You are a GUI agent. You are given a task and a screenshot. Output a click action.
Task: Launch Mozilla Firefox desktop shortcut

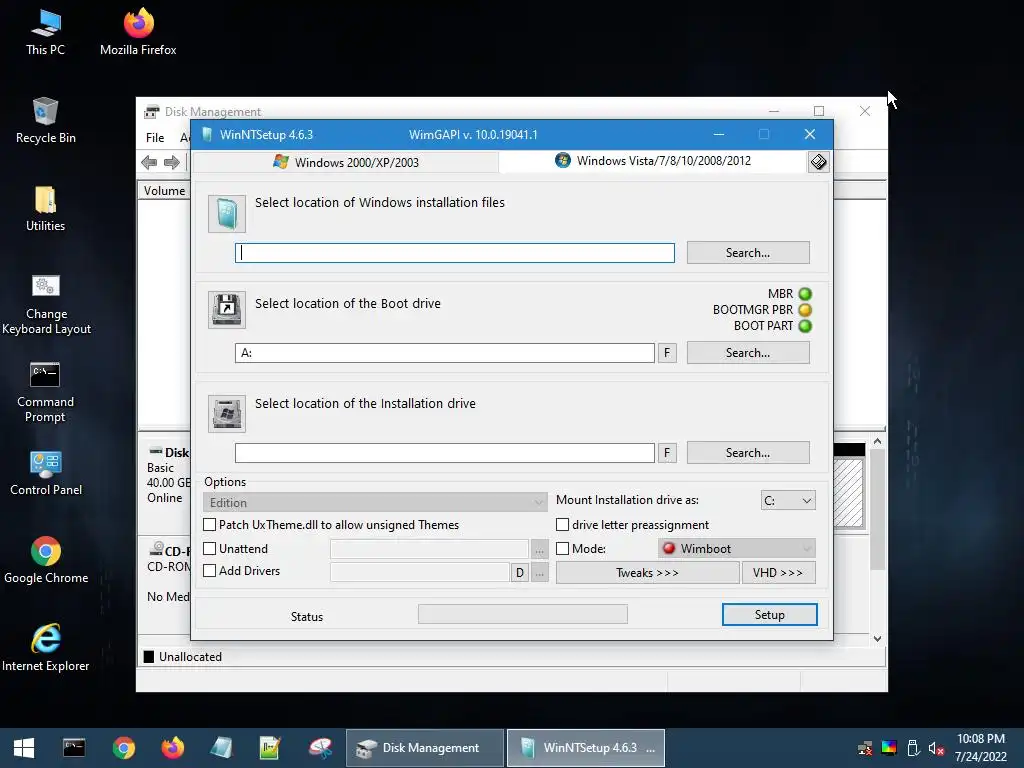(x=138, y=33)
